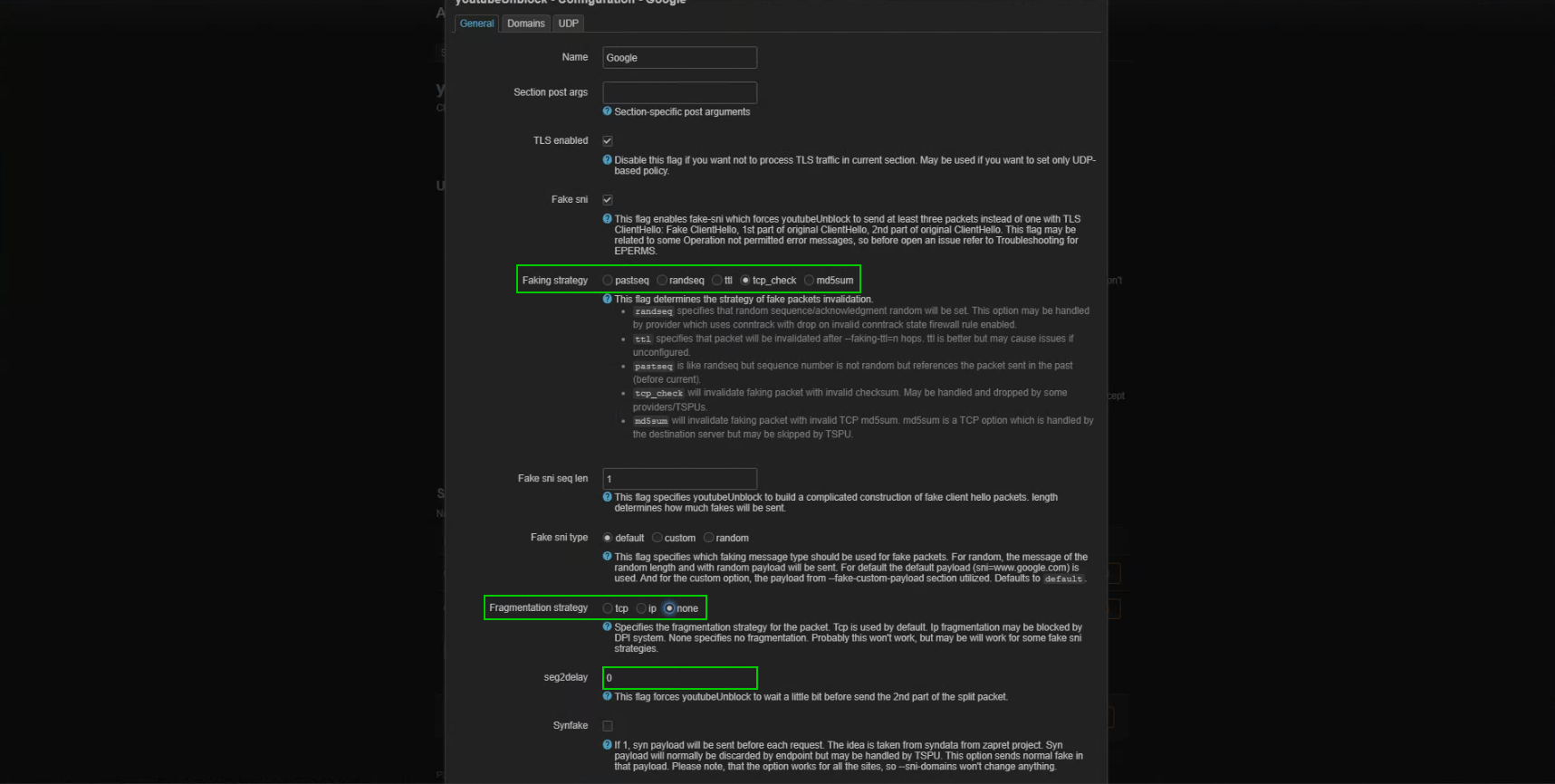Select tcp_check faking strategy
Screen dimensions: 1555x784
coord(745,281)
